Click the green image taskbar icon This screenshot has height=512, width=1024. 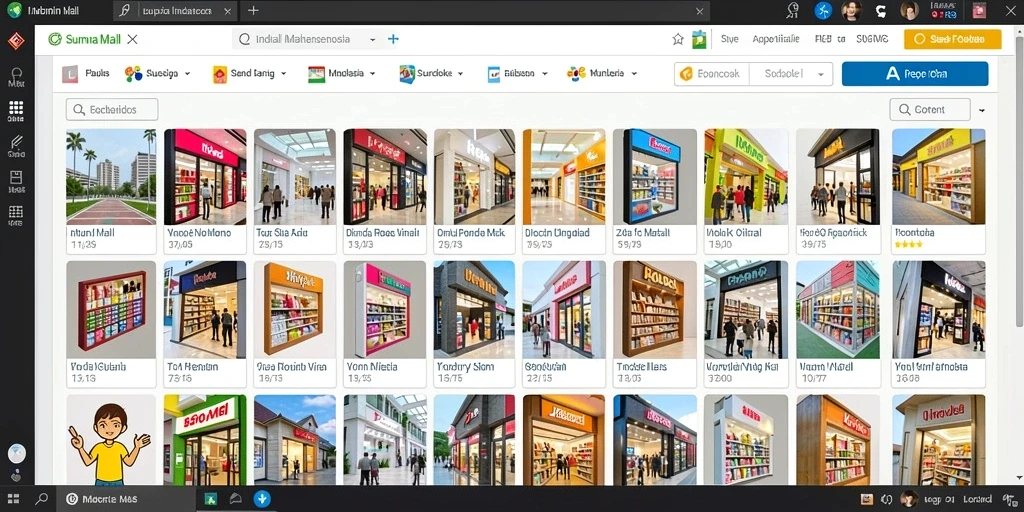pos(211,500)
